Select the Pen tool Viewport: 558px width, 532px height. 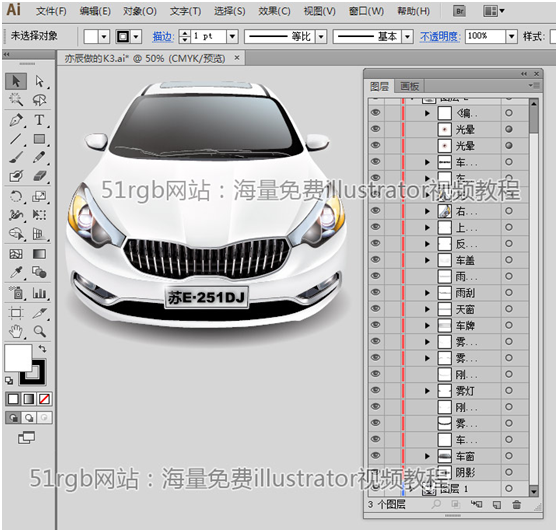point(16,120)
